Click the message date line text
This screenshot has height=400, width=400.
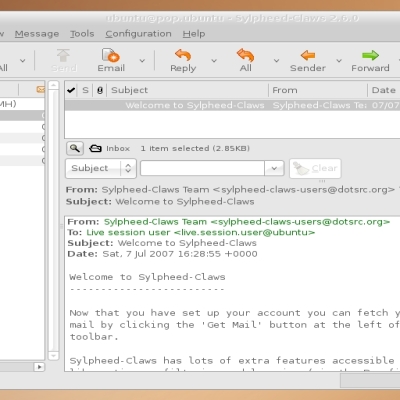coord(162,254)
